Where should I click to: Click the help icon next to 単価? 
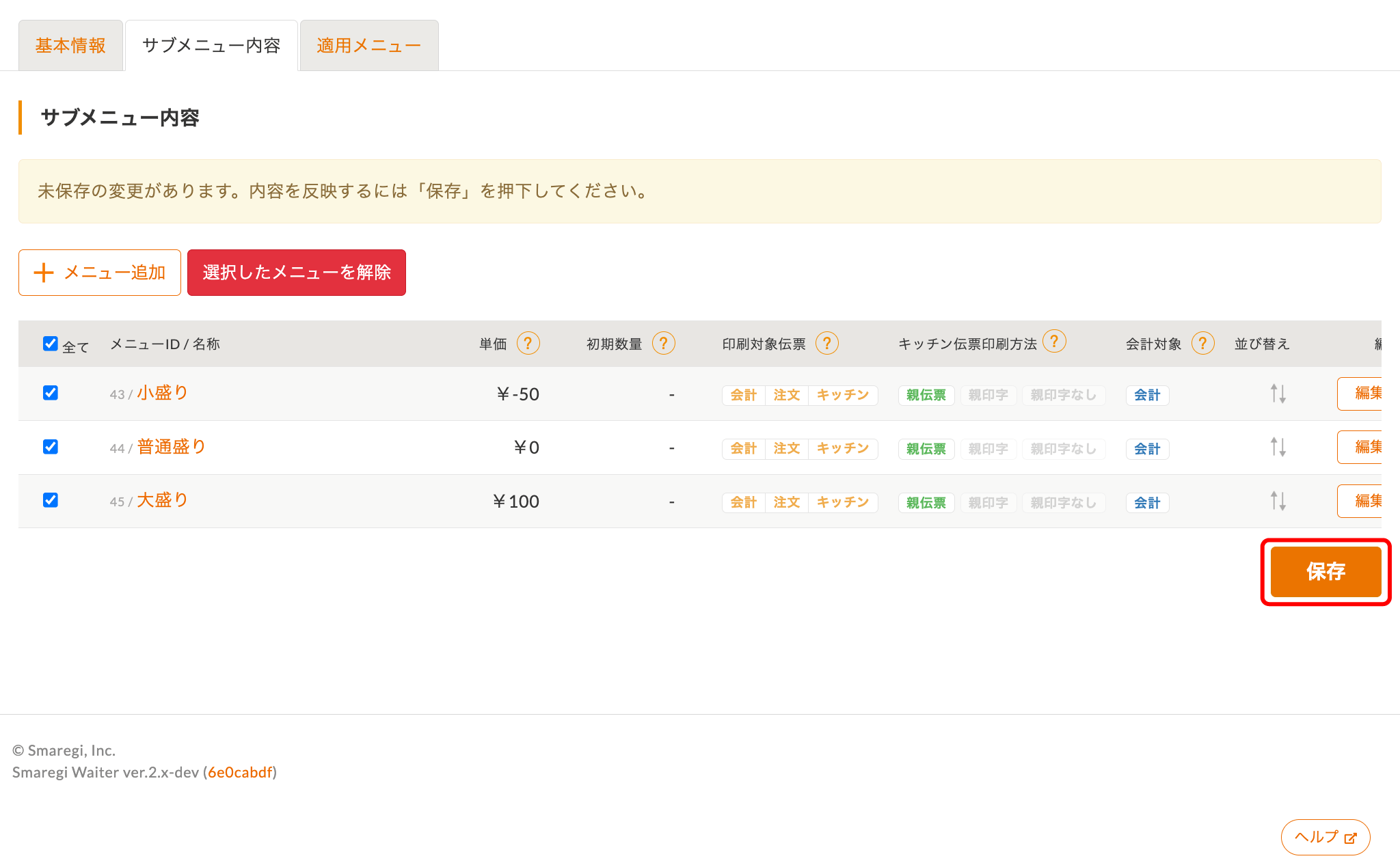(528, 343)
